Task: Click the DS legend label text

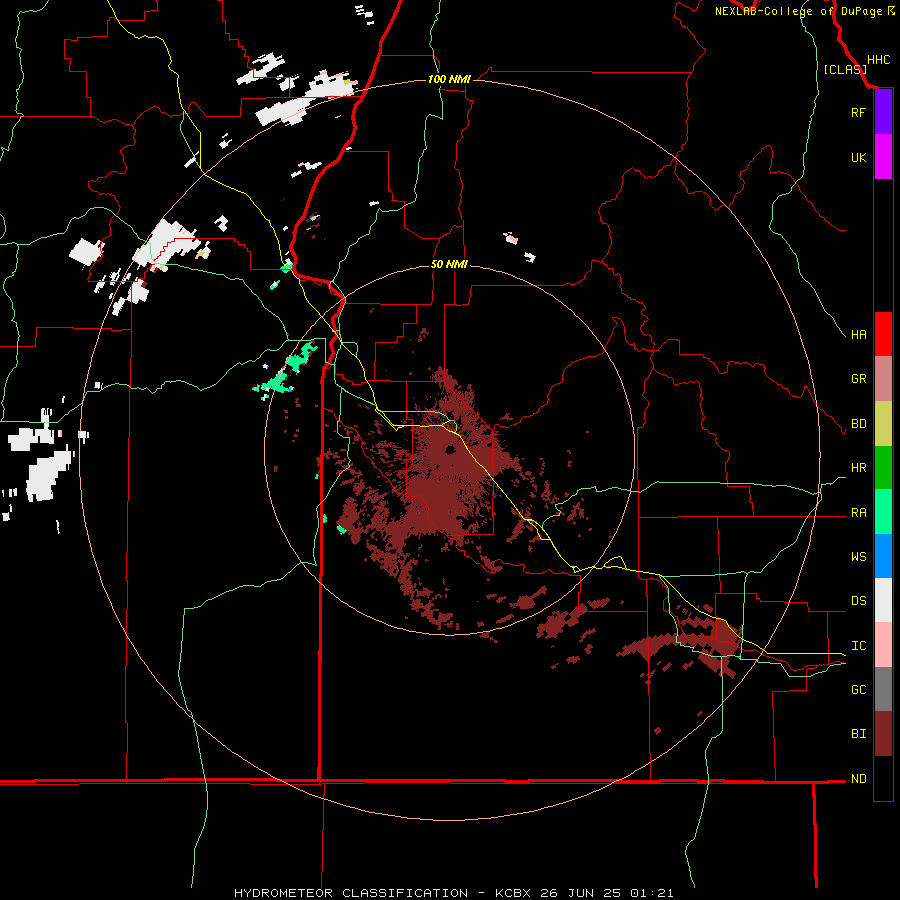Action: [858, 601]
